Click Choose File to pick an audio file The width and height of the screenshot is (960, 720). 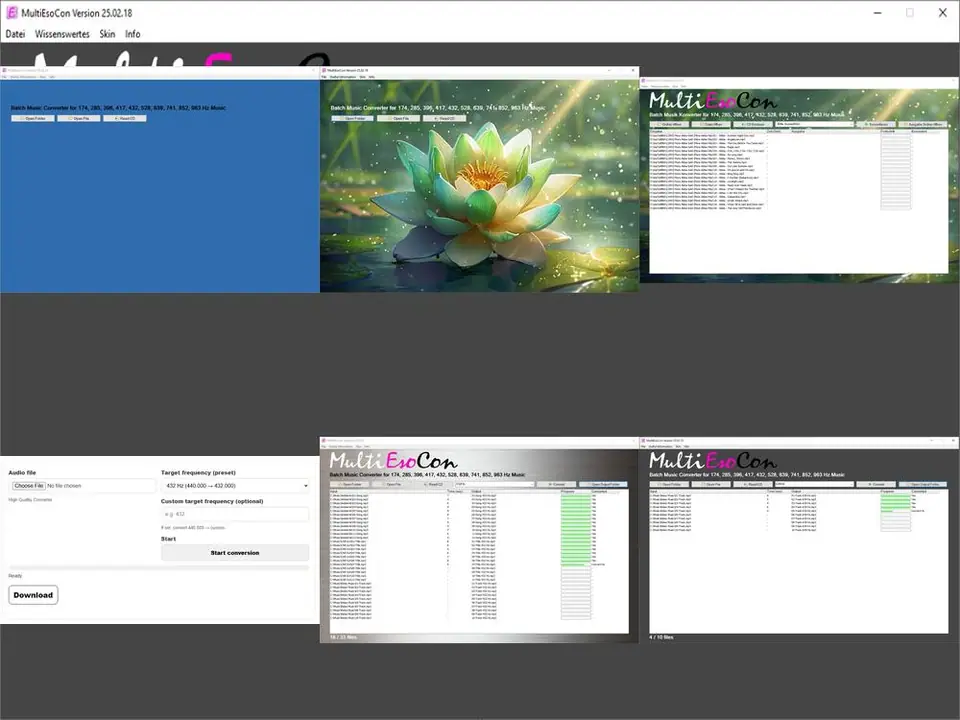point(27,485)
